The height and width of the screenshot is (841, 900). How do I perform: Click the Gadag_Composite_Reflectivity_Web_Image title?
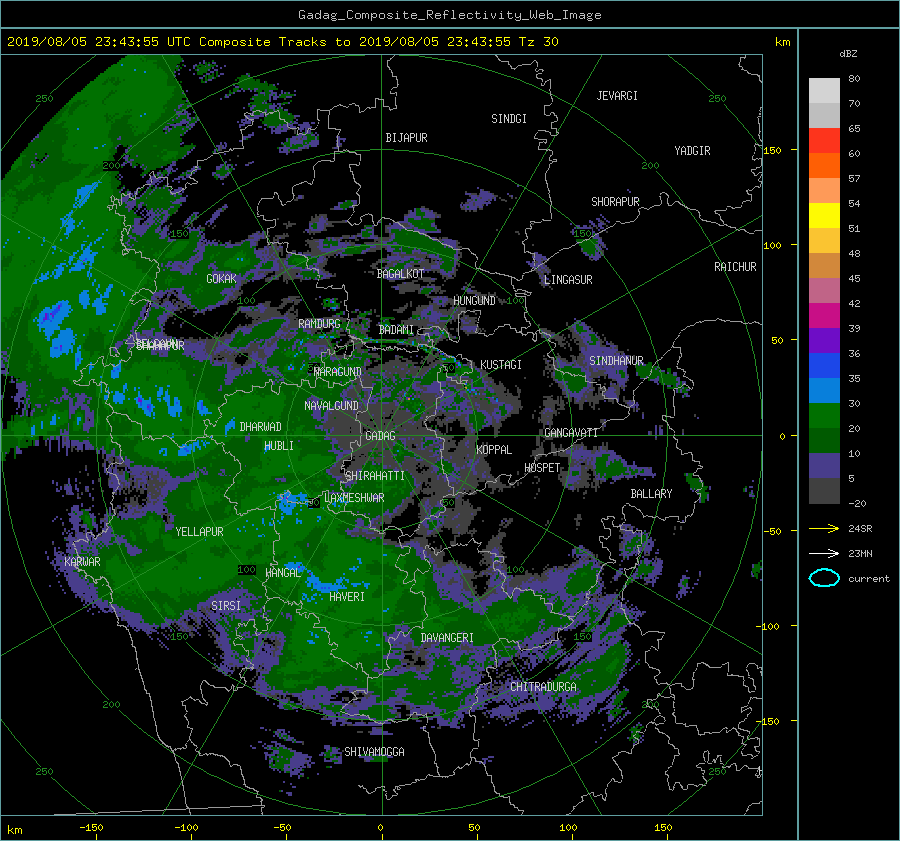449,15
